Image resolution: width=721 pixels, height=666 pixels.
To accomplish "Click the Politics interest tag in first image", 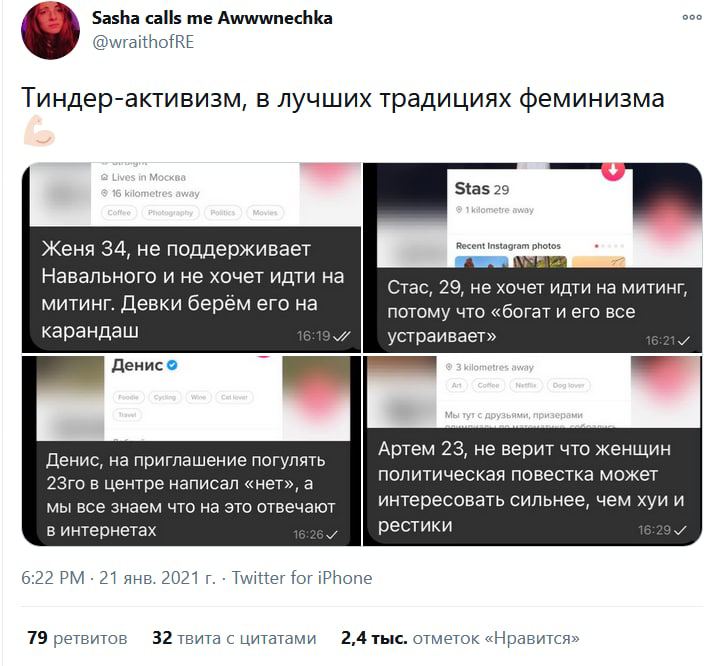I will coord(223,212).
